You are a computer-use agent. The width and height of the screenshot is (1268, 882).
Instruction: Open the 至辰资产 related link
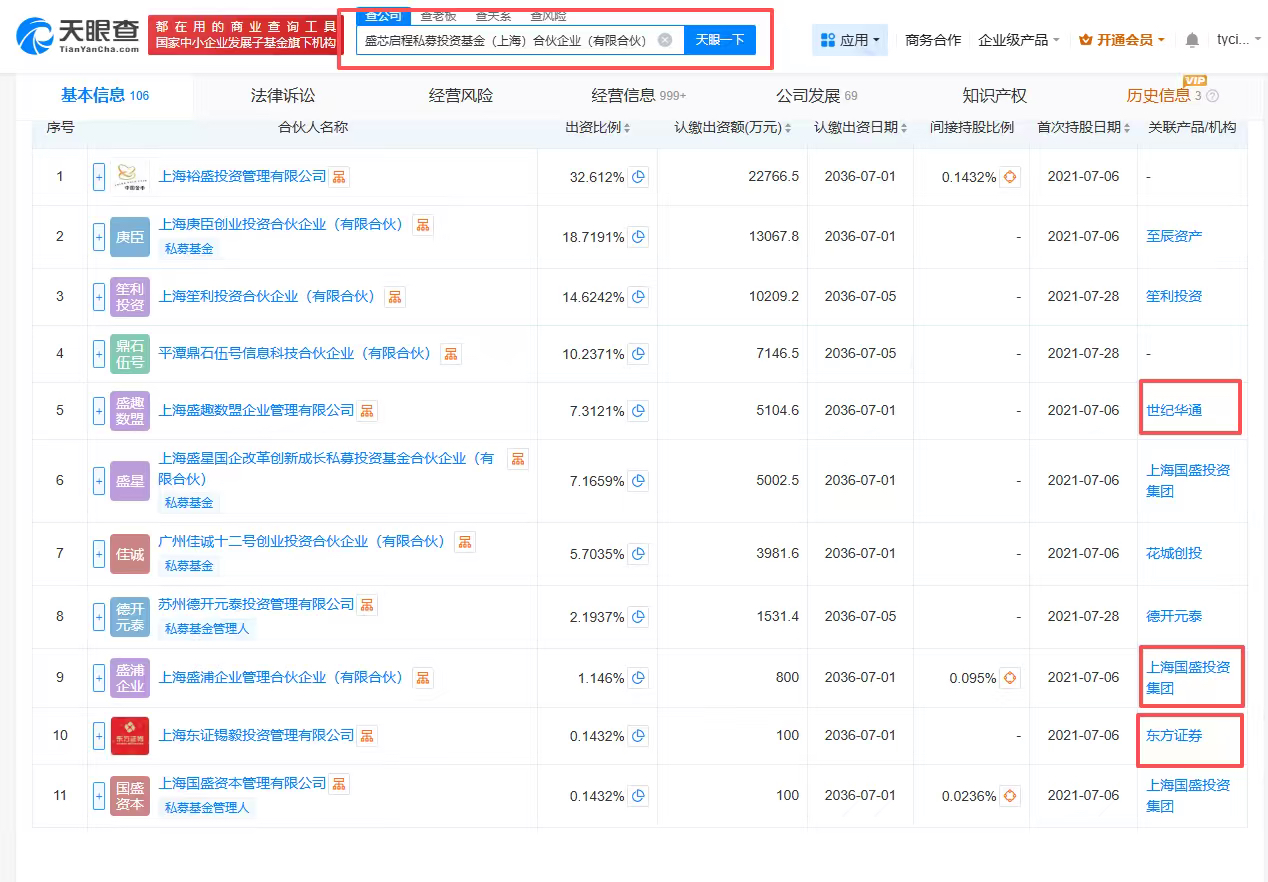click(1174, 236)
